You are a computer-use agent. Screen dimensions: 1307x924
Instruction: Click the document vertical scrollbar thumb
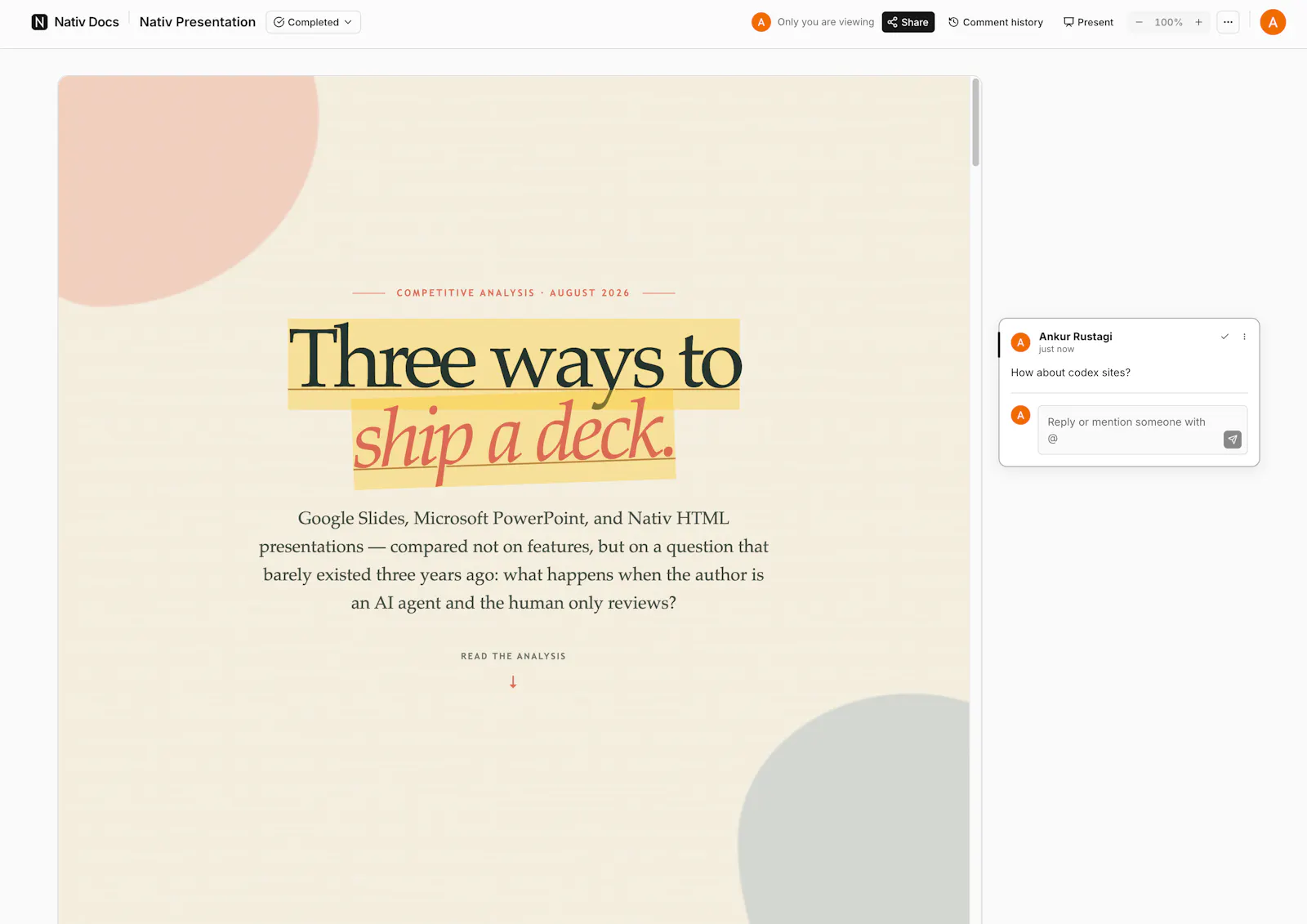pyautogui.click(x=975, y=123)
